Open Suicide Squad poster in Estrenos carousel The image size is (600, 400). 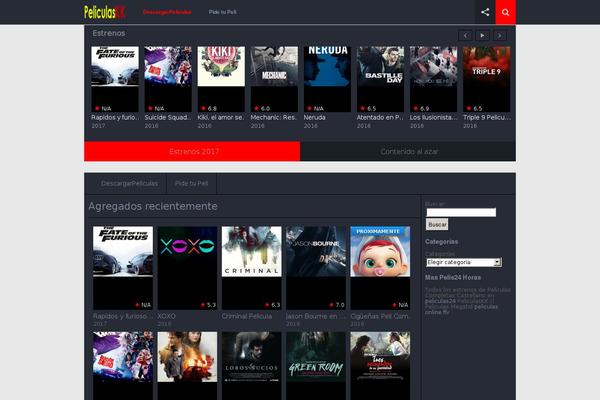tap(168, 79)
